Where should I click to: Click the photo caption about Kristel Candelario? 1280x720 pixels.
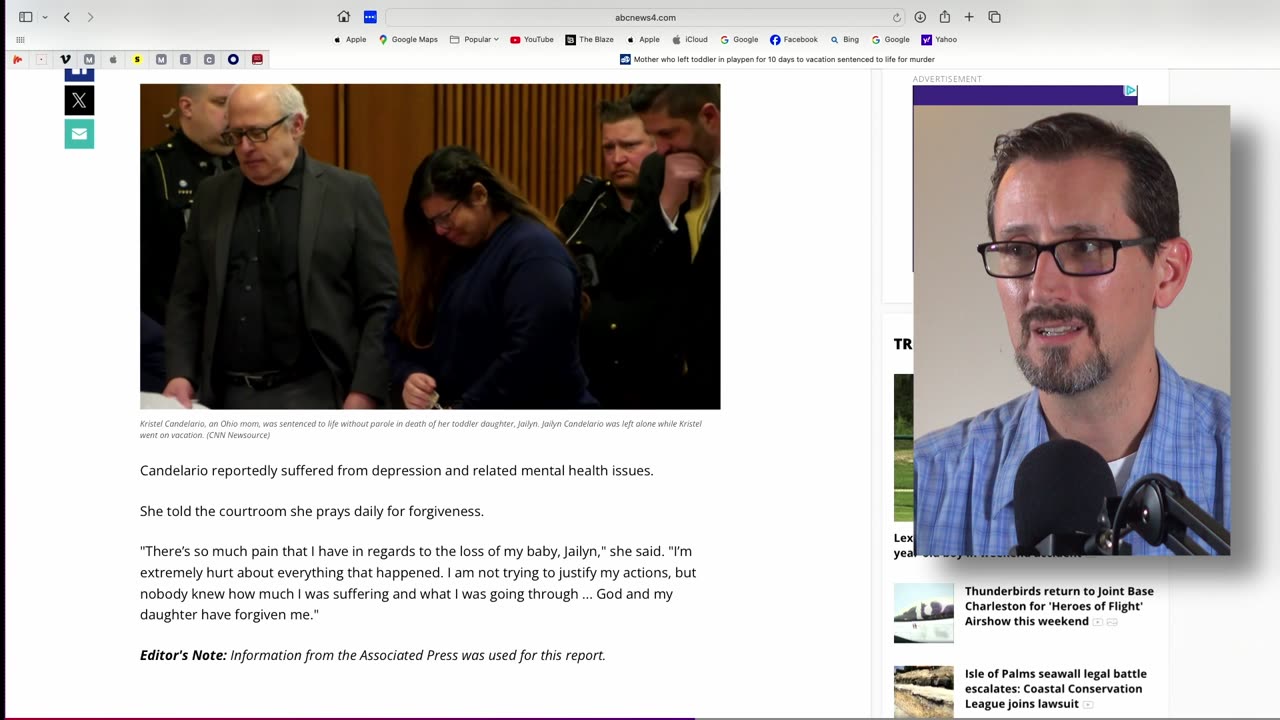pos(421,429)
